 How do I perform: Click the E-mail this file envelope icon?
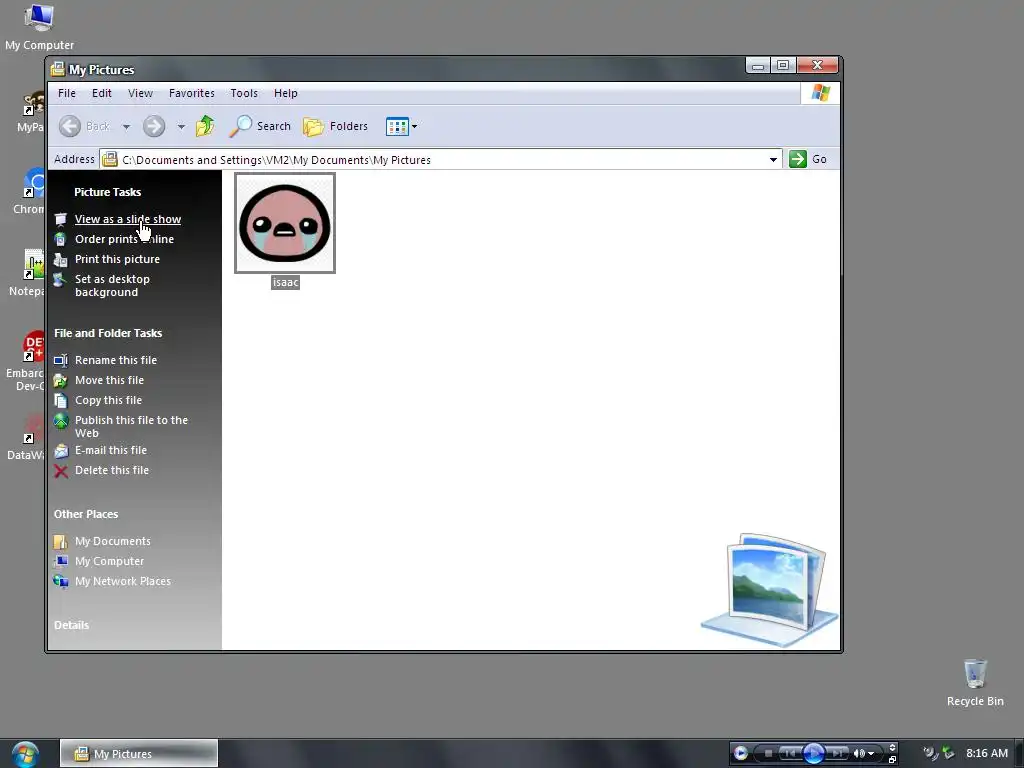click(x=61, y=451)
